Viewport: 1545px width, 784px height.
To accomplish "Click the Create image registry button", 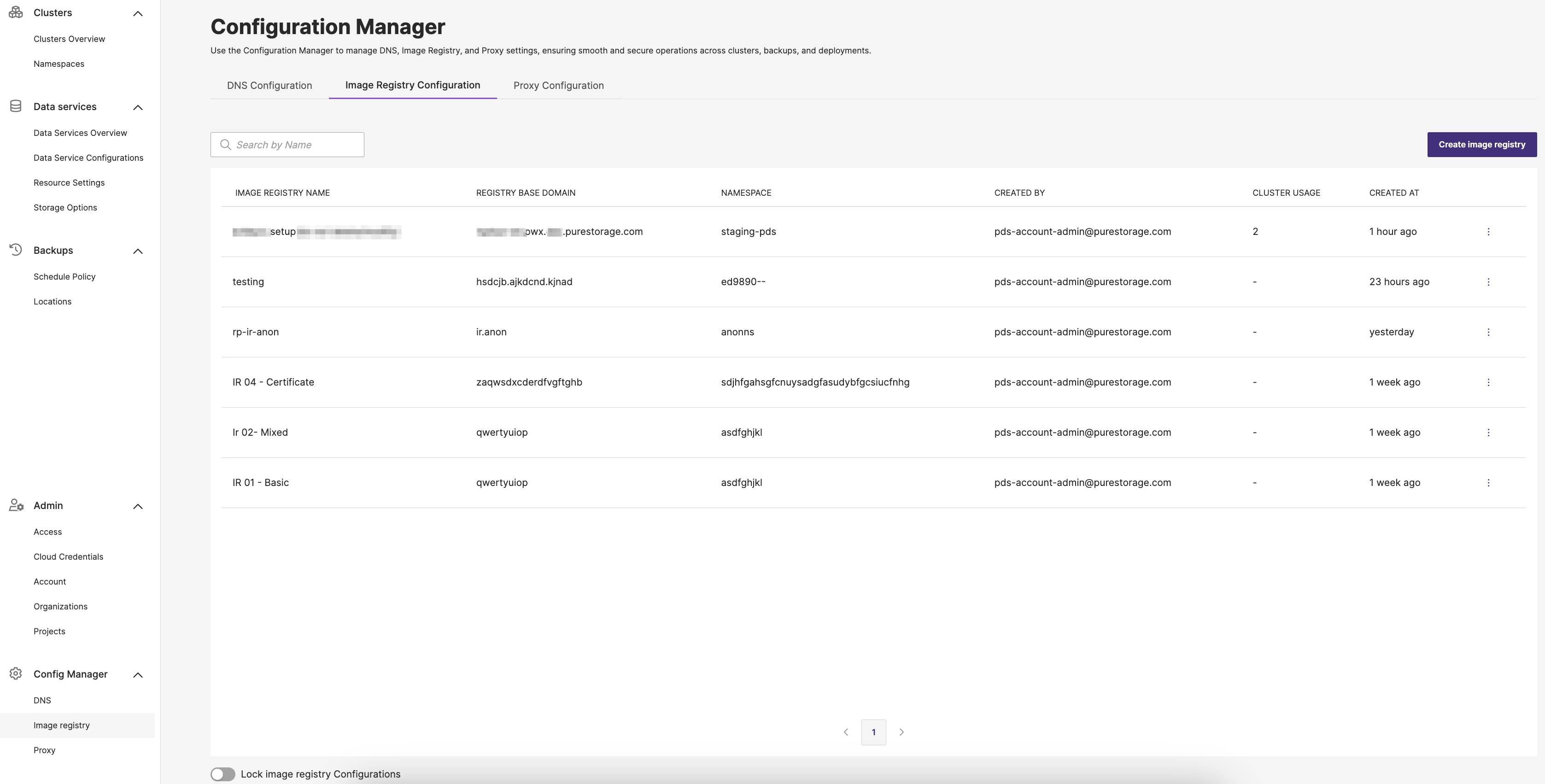I will 1481,145.
